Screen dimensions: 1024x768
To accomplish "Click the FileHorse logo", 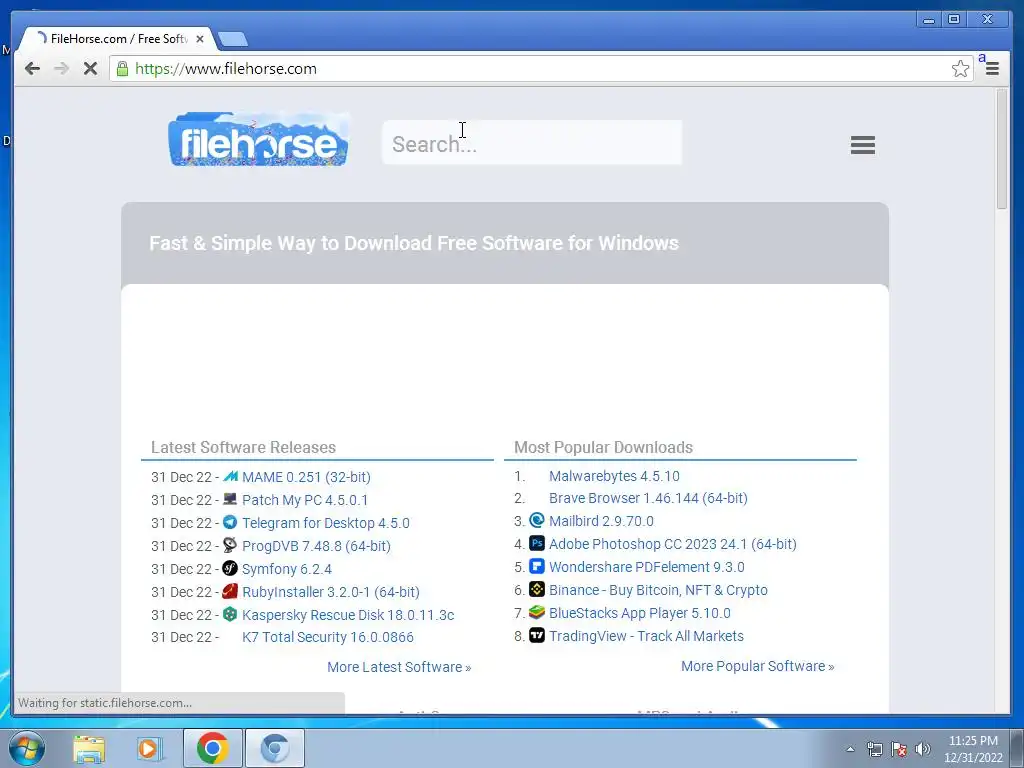I will click(x=258, y=139).
